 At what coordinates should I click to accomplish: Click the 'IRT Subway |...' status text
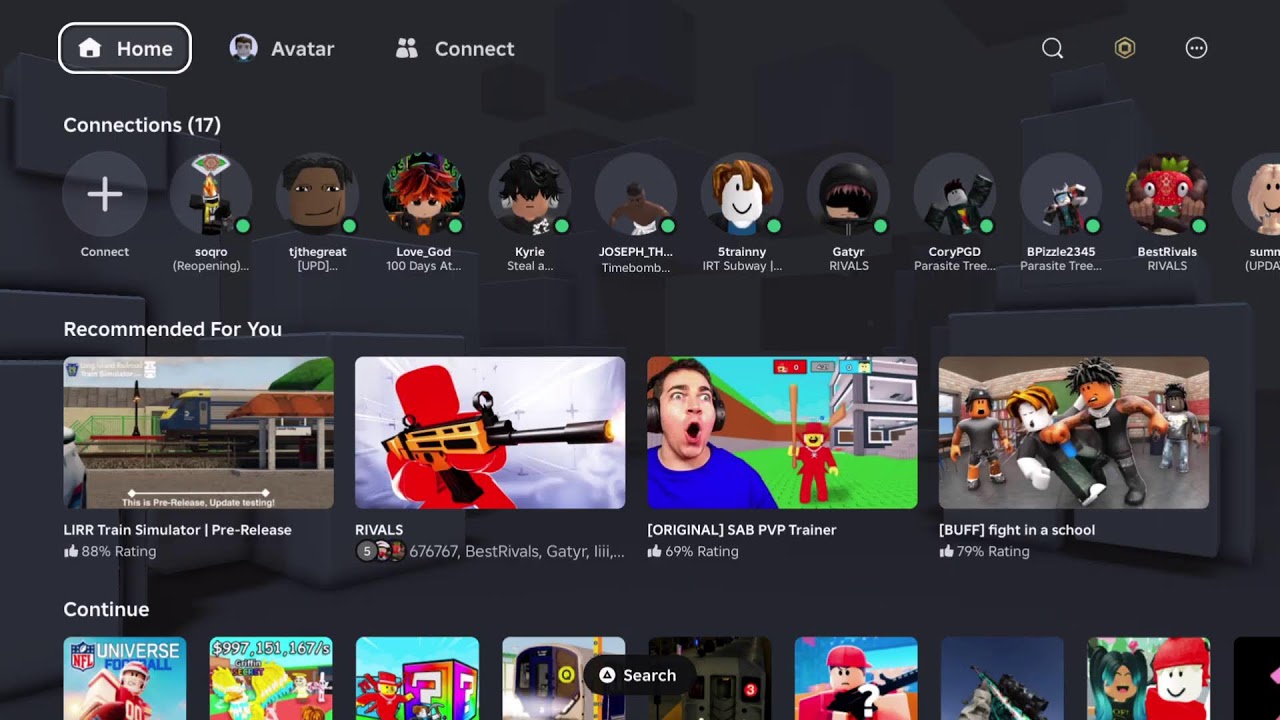[742, 266]
